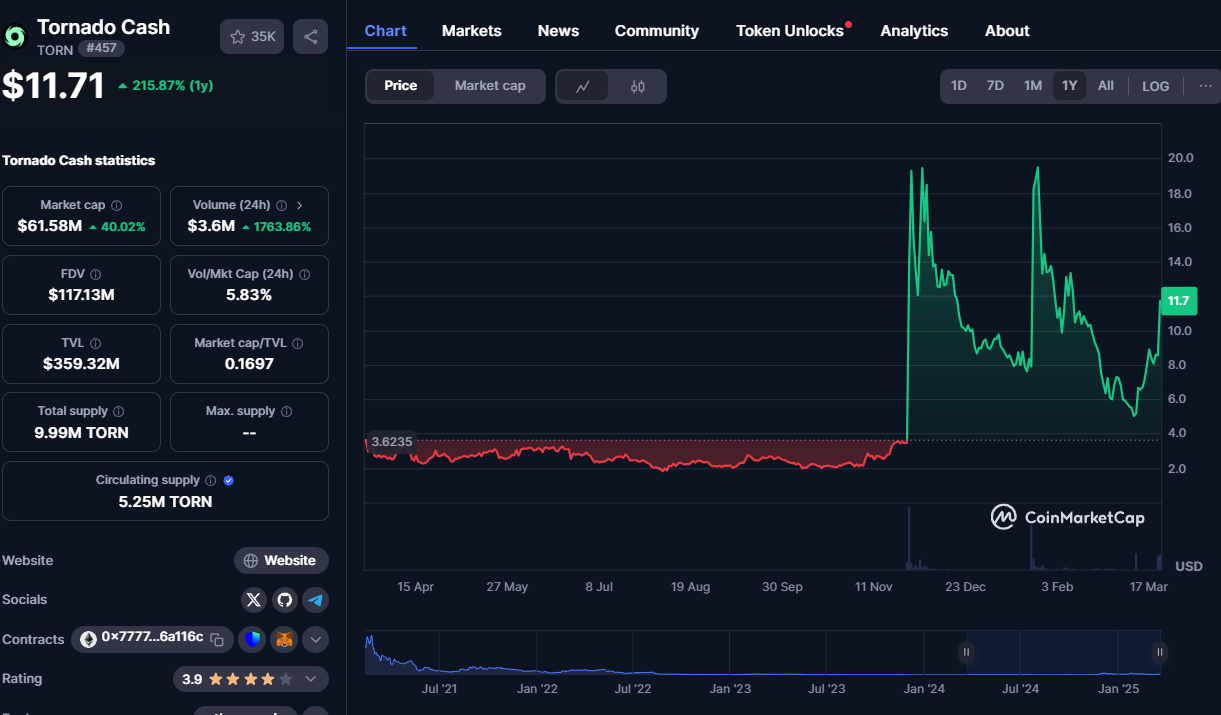1221x715 pixels.
Task: Click the 9.99M TORN total supply value
Action: click(81, 432)
